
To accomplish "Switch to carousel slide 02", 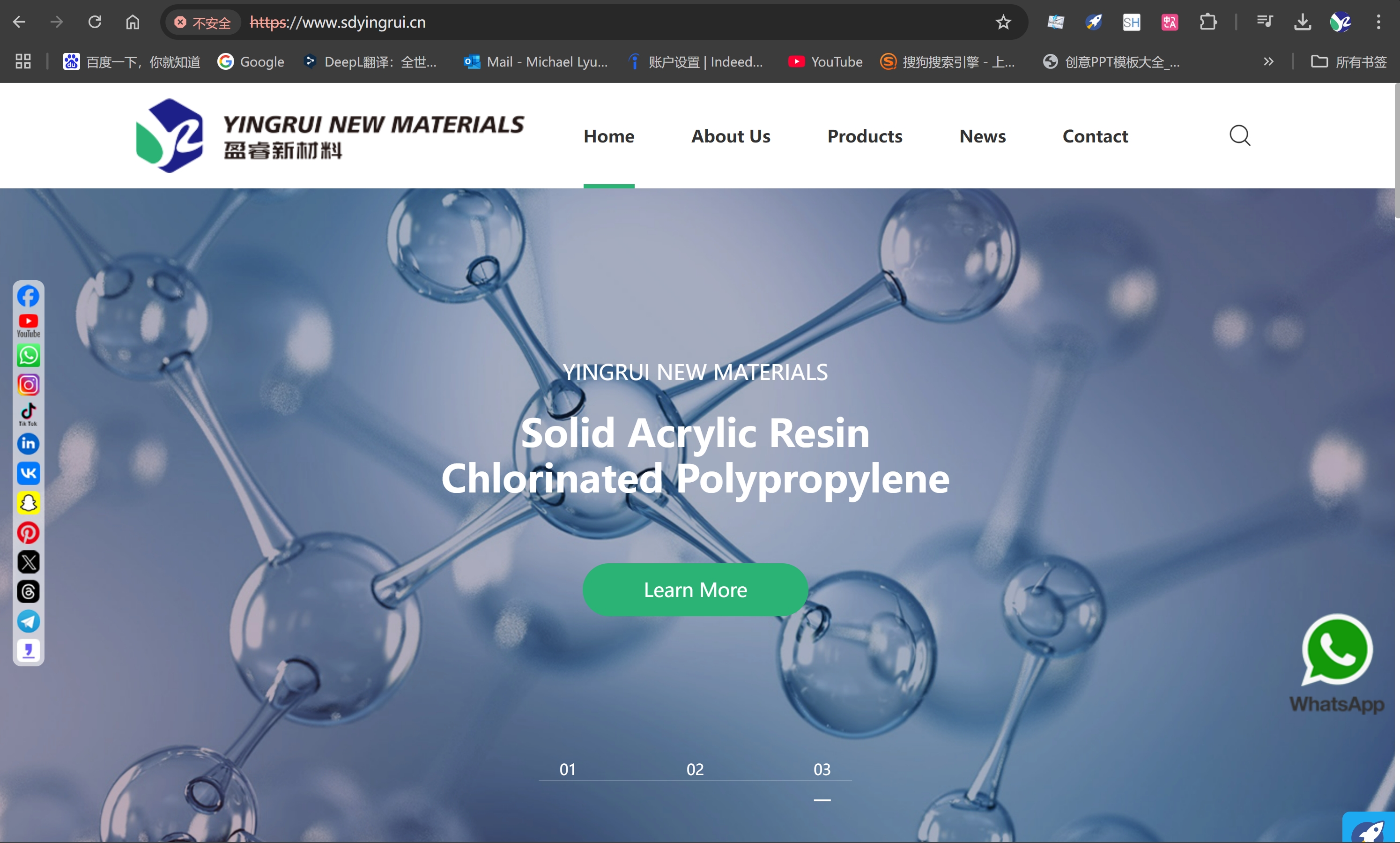I will [695, 769].
